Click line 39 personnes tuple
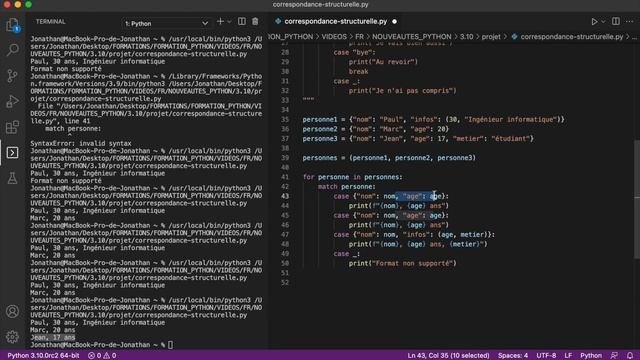This screenshot has width=640, height=360. pos(389,158)
